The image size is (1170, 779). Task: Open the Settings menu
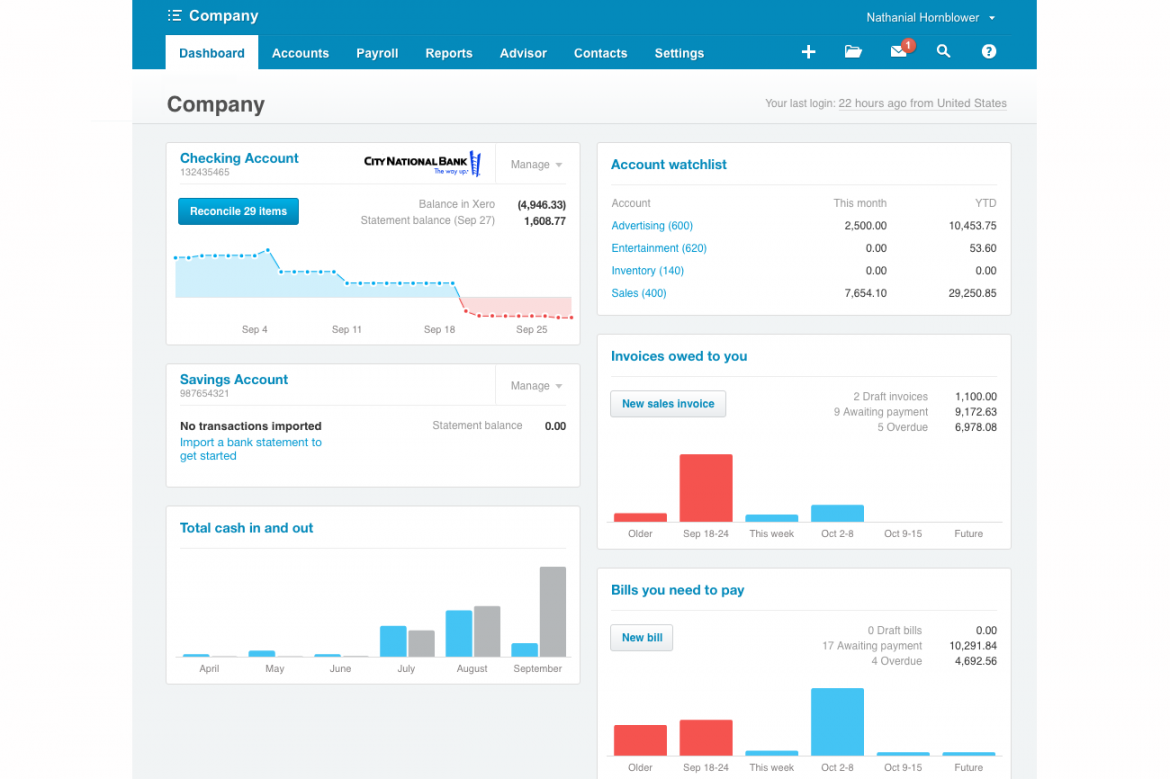click(679, 53)
